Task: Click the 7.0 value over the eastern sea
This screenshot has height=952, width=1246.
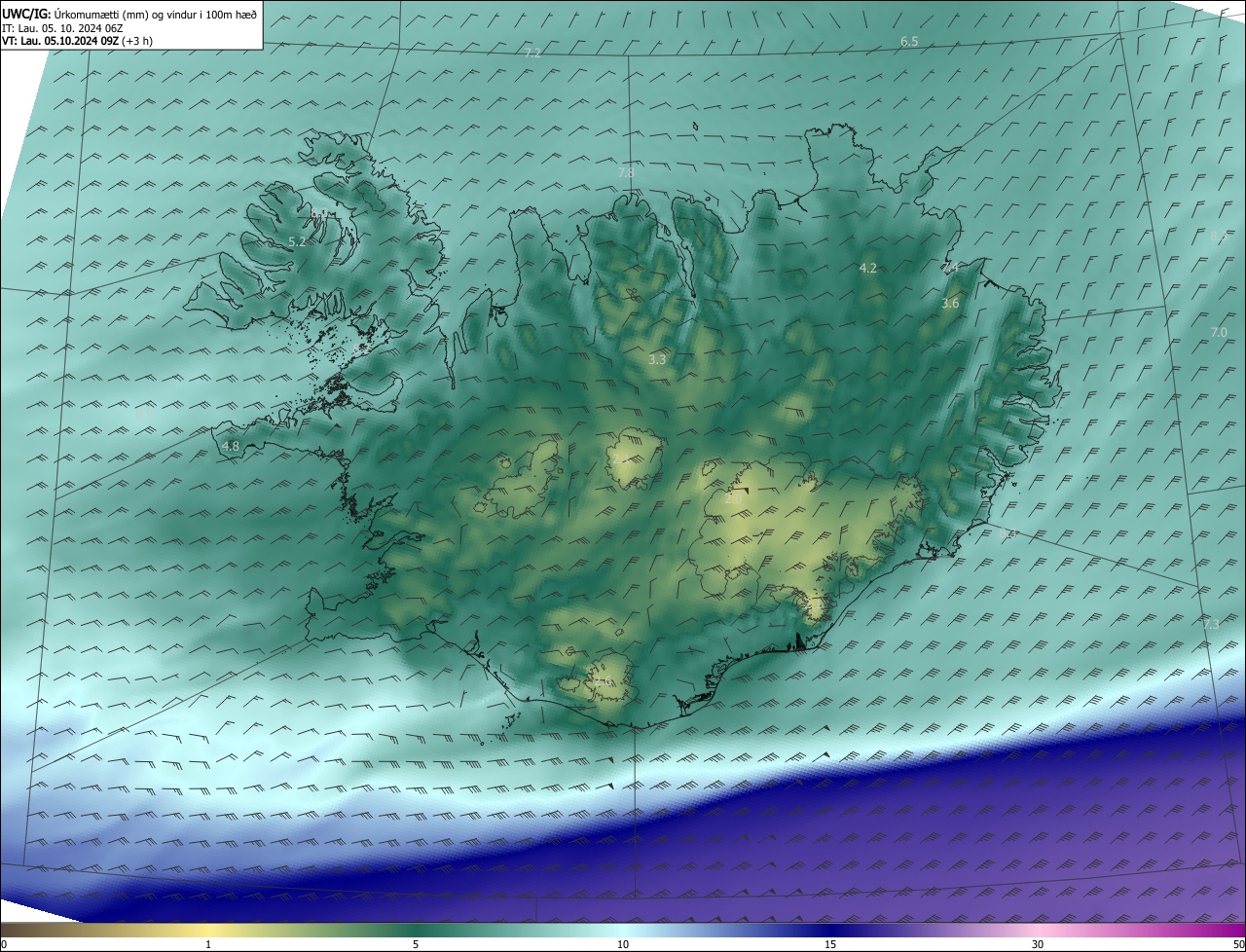Action: [x=1219, y=333]
